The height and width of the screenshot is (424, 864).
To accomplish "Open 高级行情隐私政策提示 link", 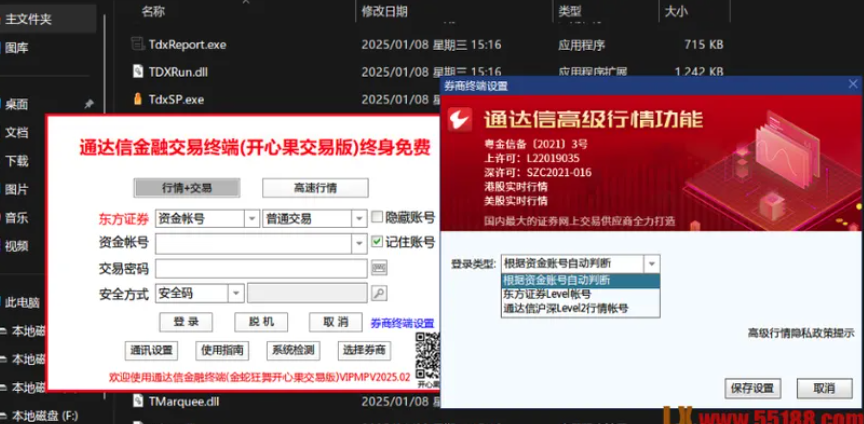I will [801, 333].
